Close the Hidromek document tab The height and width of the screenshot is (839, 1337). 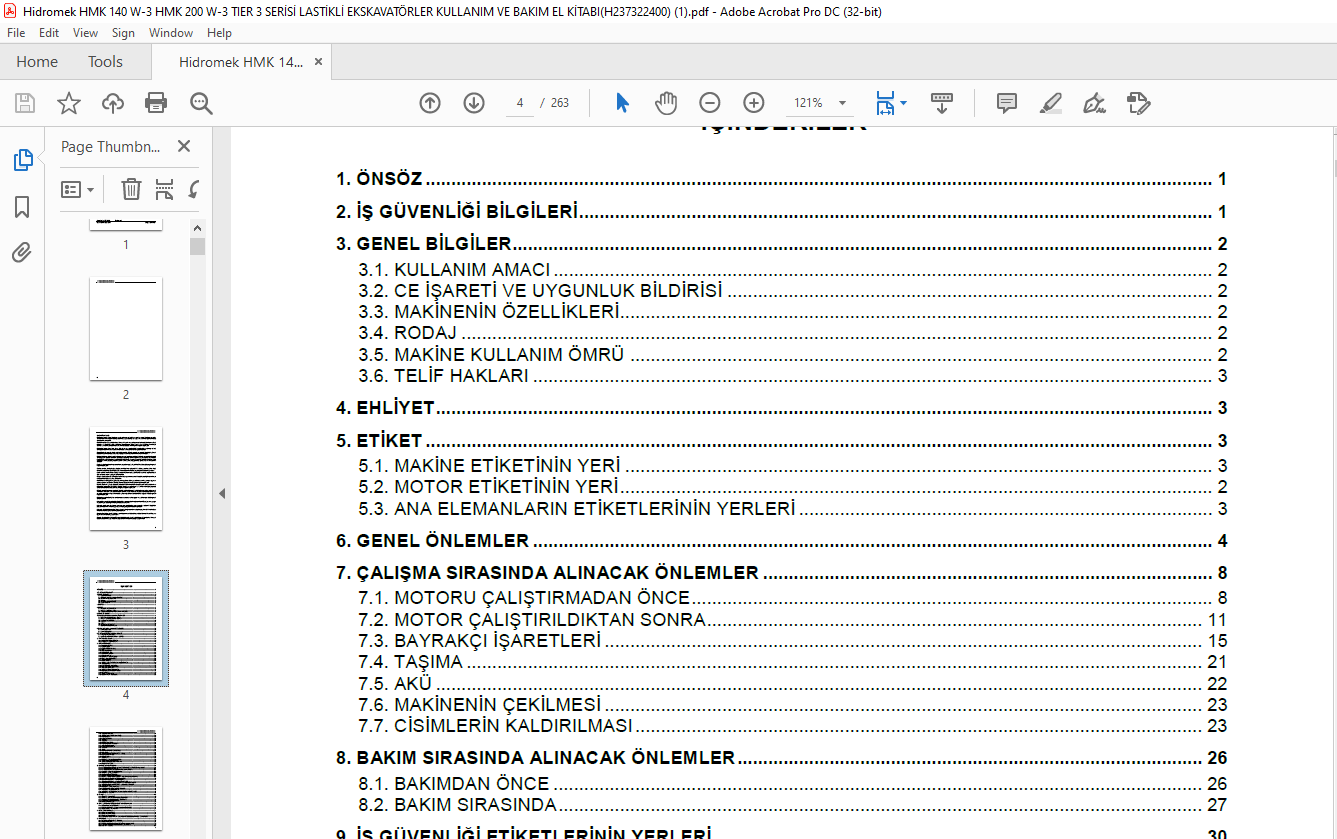[x=318, y=62]
